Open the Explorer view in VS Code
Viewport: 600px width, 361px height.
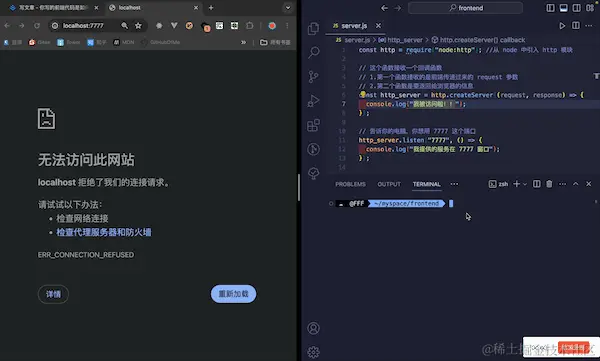[x=313, y=28]
